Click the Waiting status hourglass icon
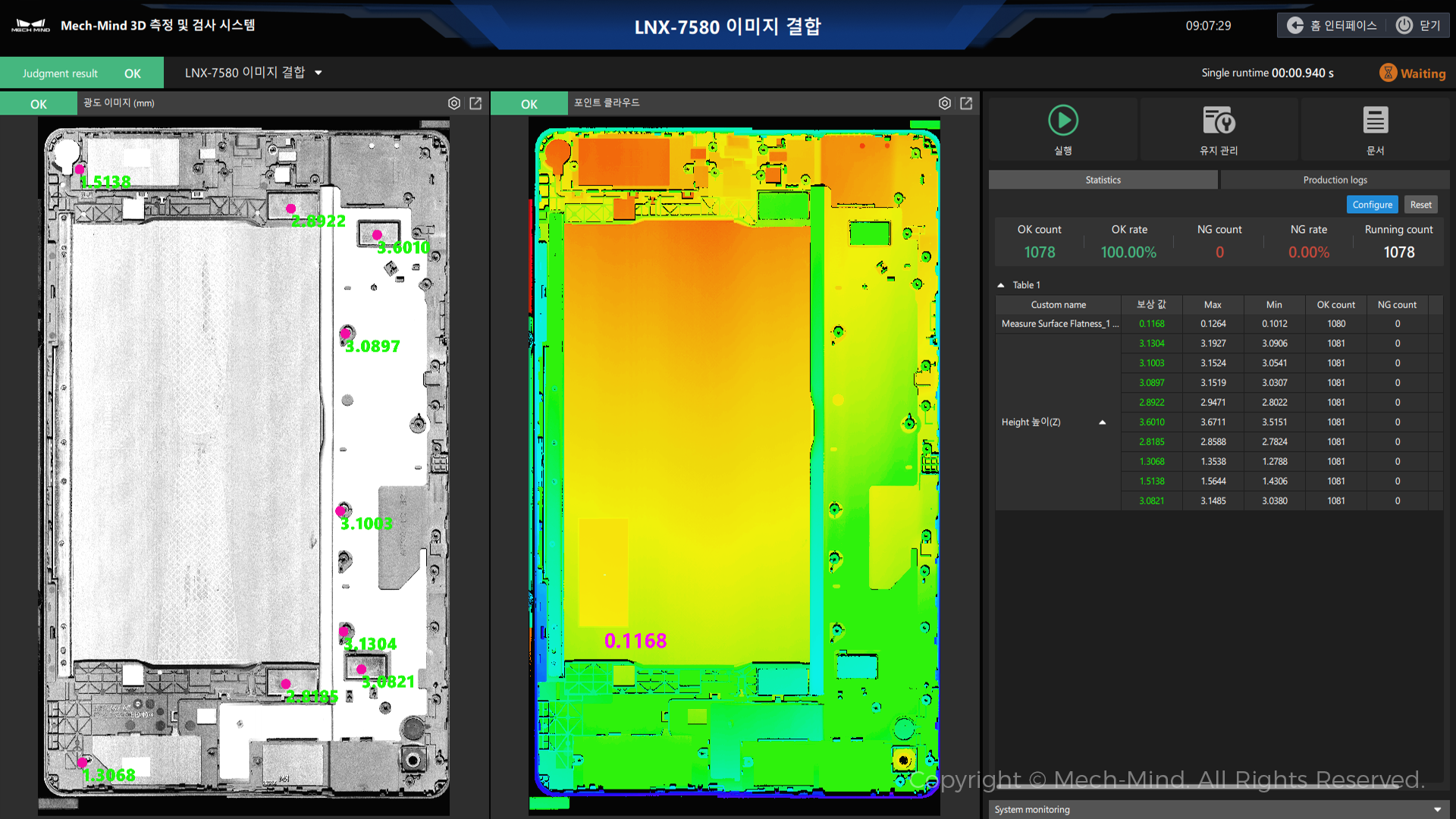1456x819 pixels. [1388, 73]
